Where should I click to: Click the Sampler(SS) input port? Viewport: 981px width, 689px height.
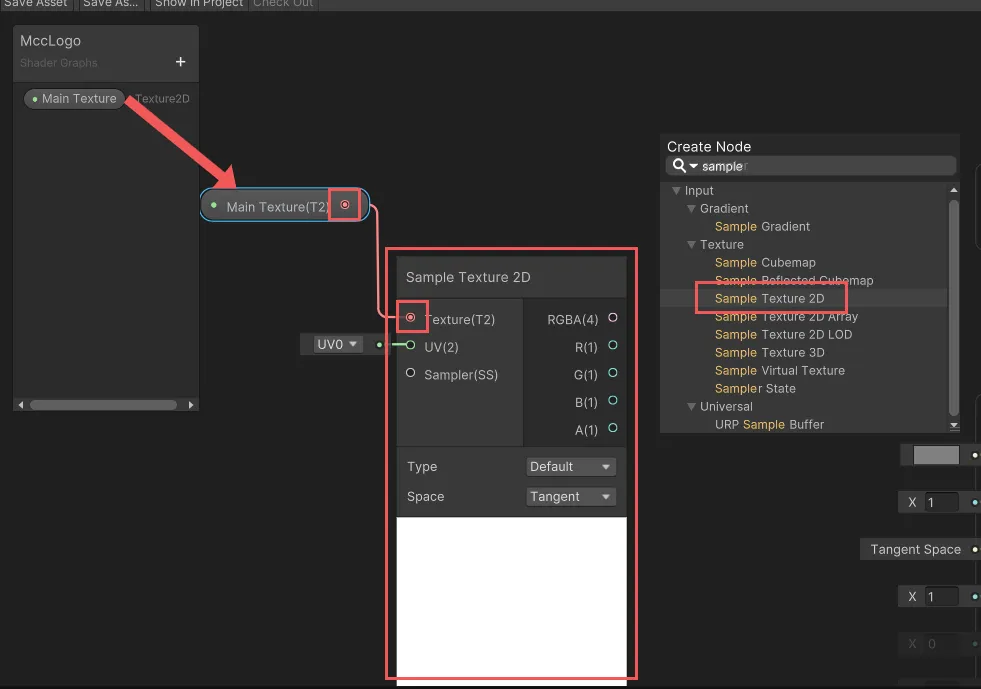click(x=411, y=373)
